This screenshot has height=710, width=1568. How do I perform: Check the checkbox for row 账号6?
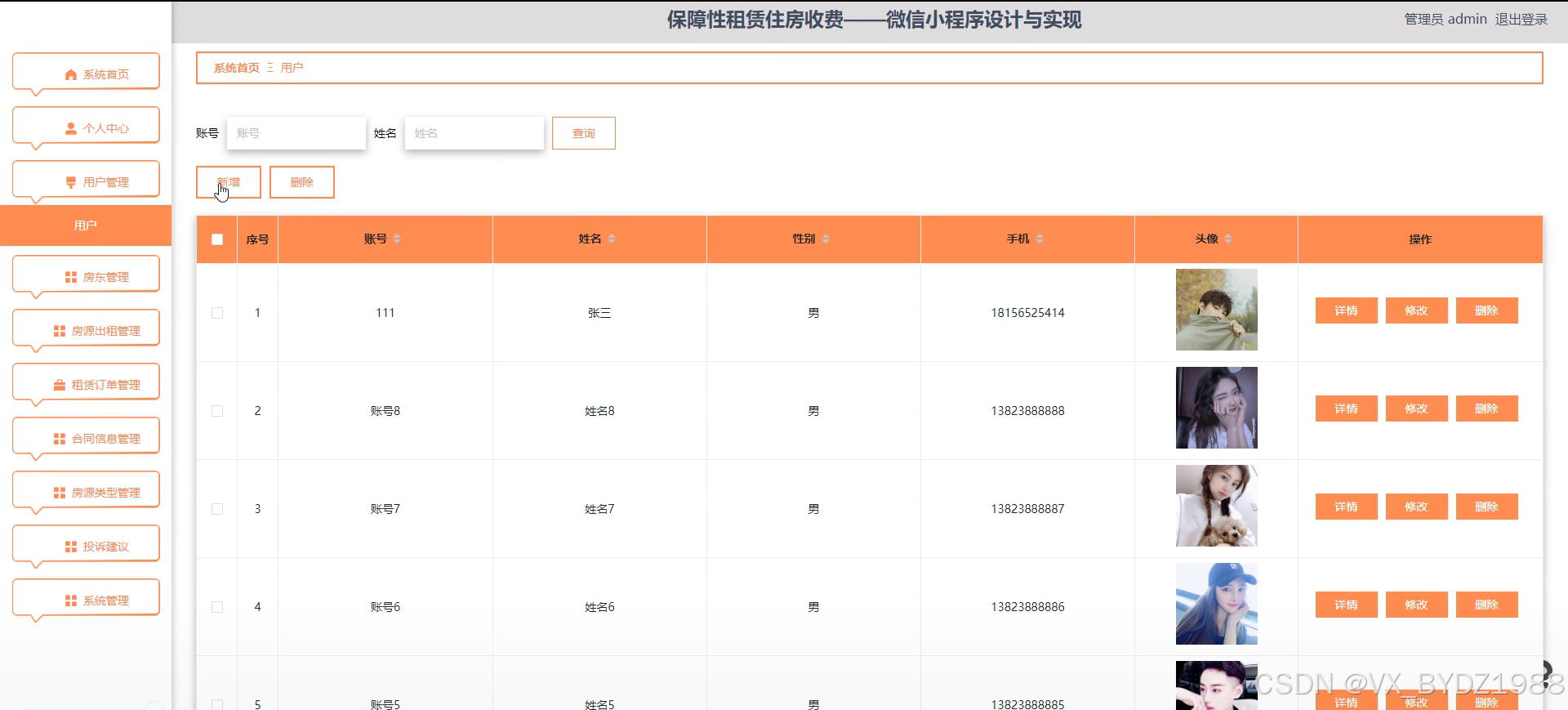(217, 607)
